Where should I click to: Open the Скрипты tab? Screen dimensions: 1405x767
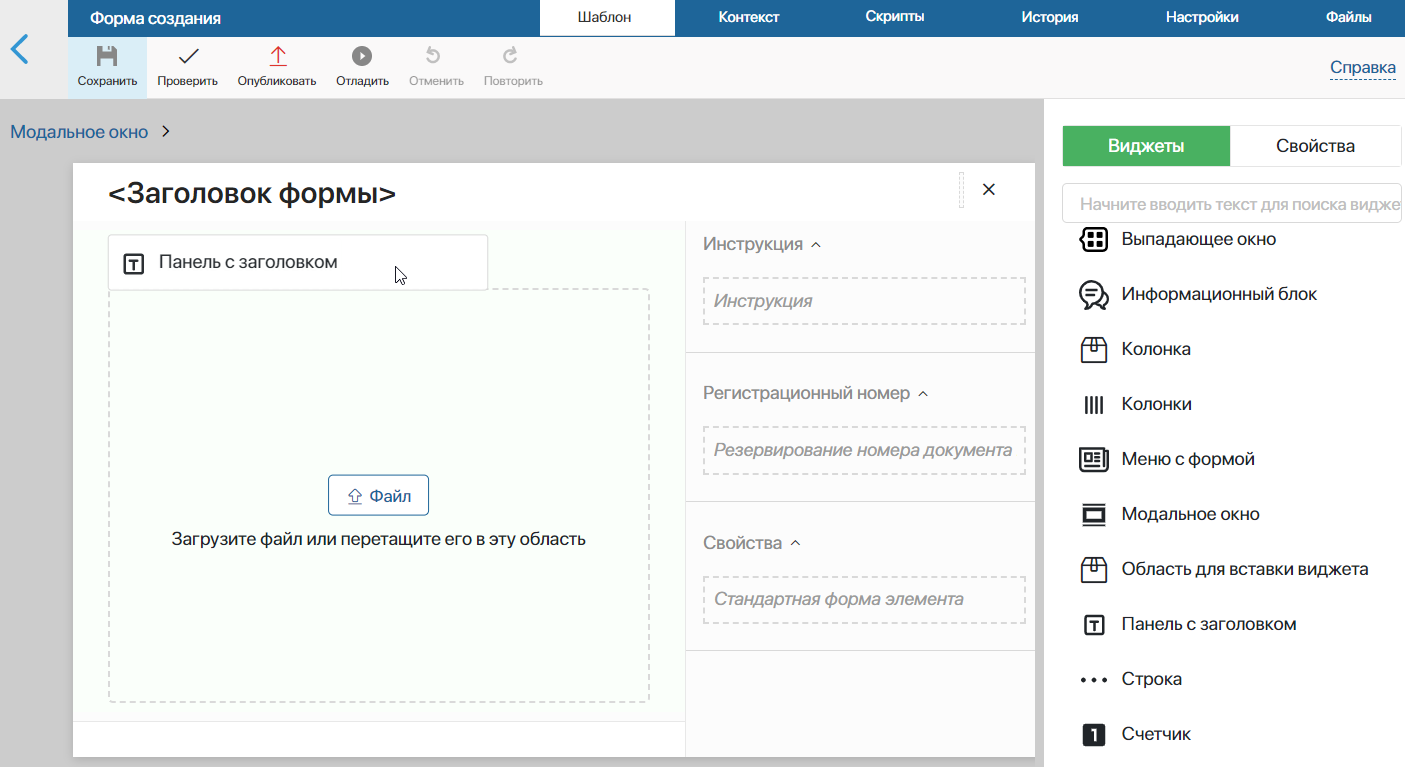click(x=895, y=17)
